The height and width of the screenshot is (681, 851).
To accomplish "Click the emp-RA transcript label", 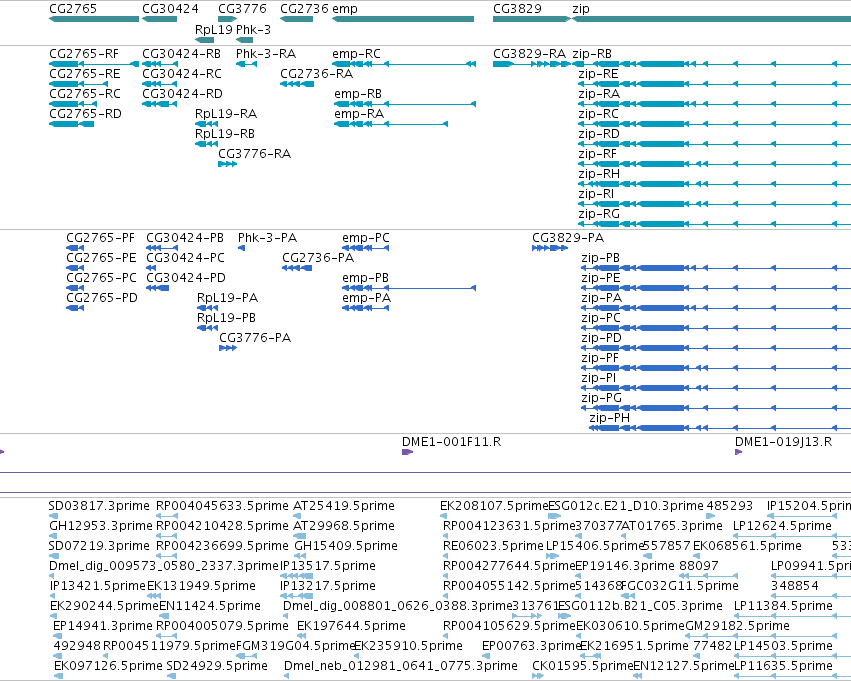I will tap(359, 114).
